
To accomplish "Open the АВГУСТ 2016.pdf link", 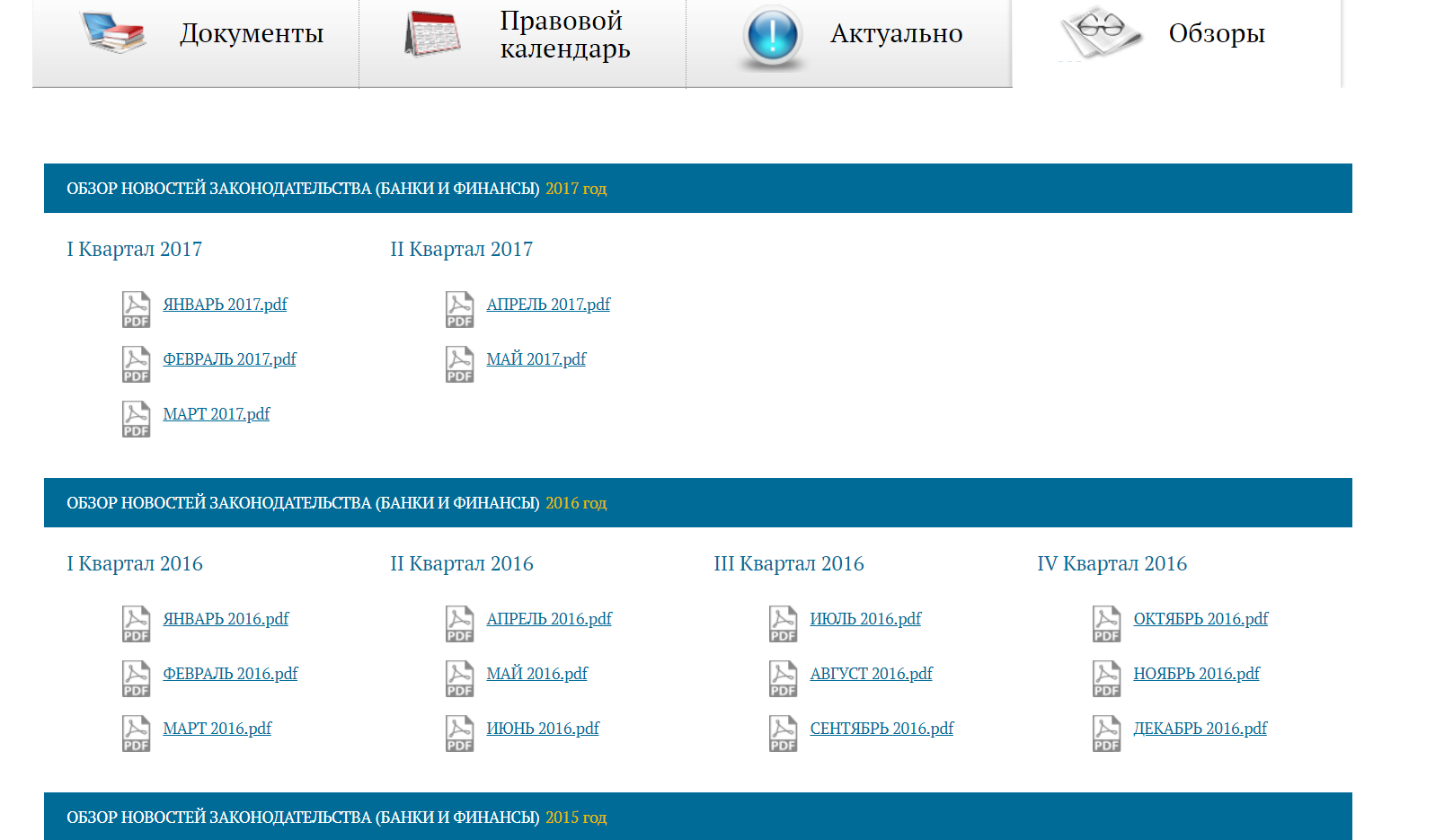I will tap(871, 674).
